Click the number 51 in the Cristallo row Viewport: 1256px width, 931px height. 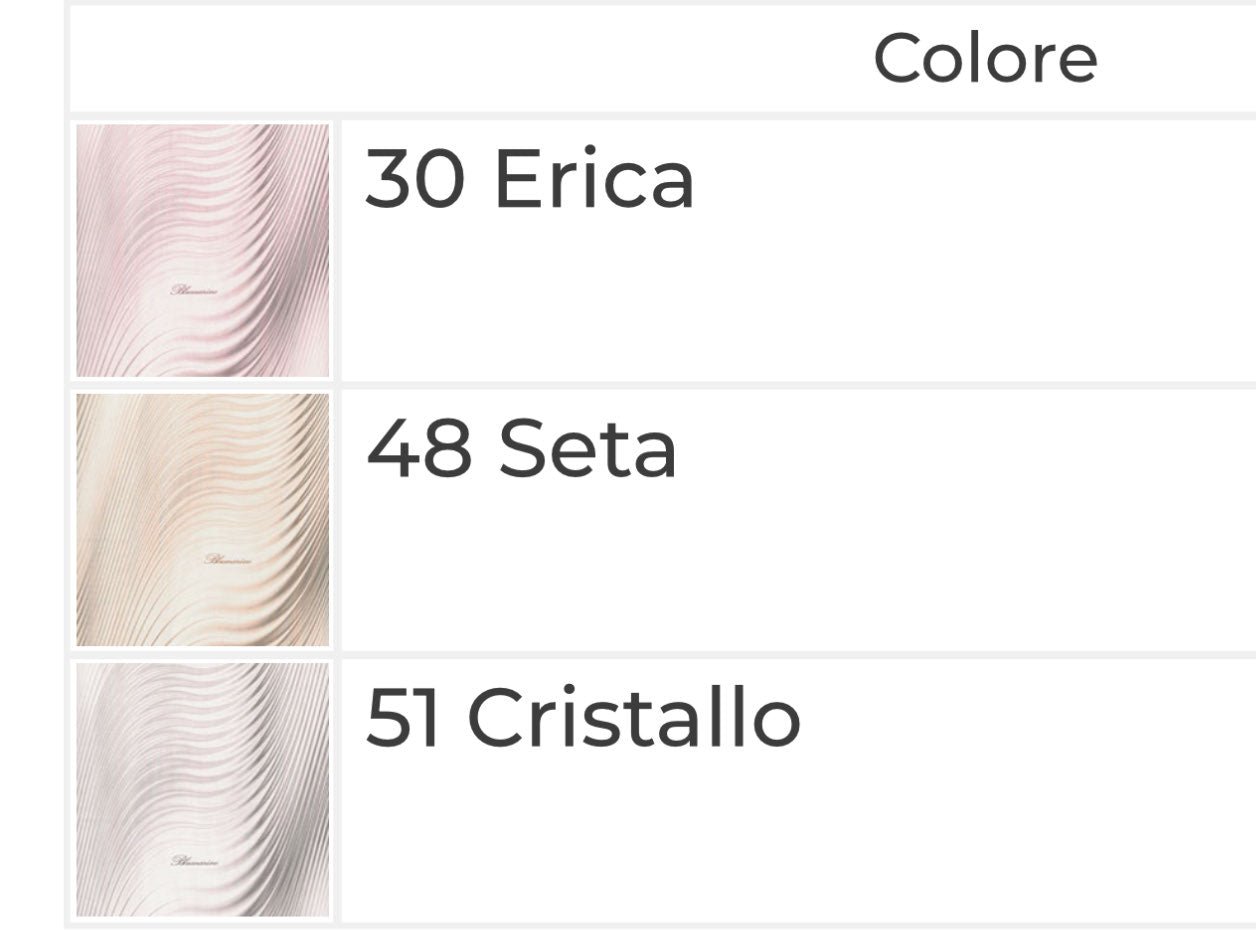[x=402, y=718]
